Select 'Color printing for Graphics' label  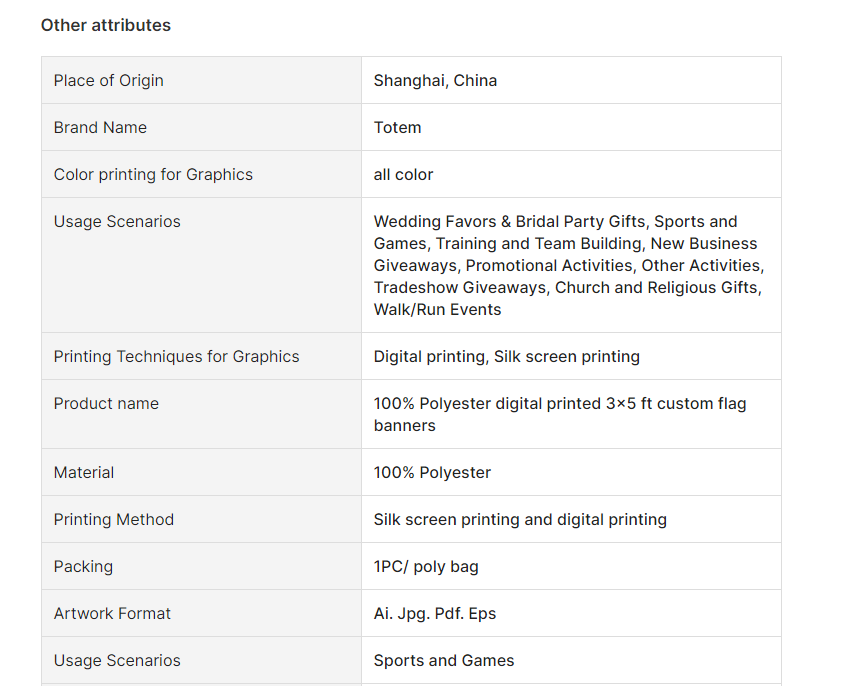point(153,174)
